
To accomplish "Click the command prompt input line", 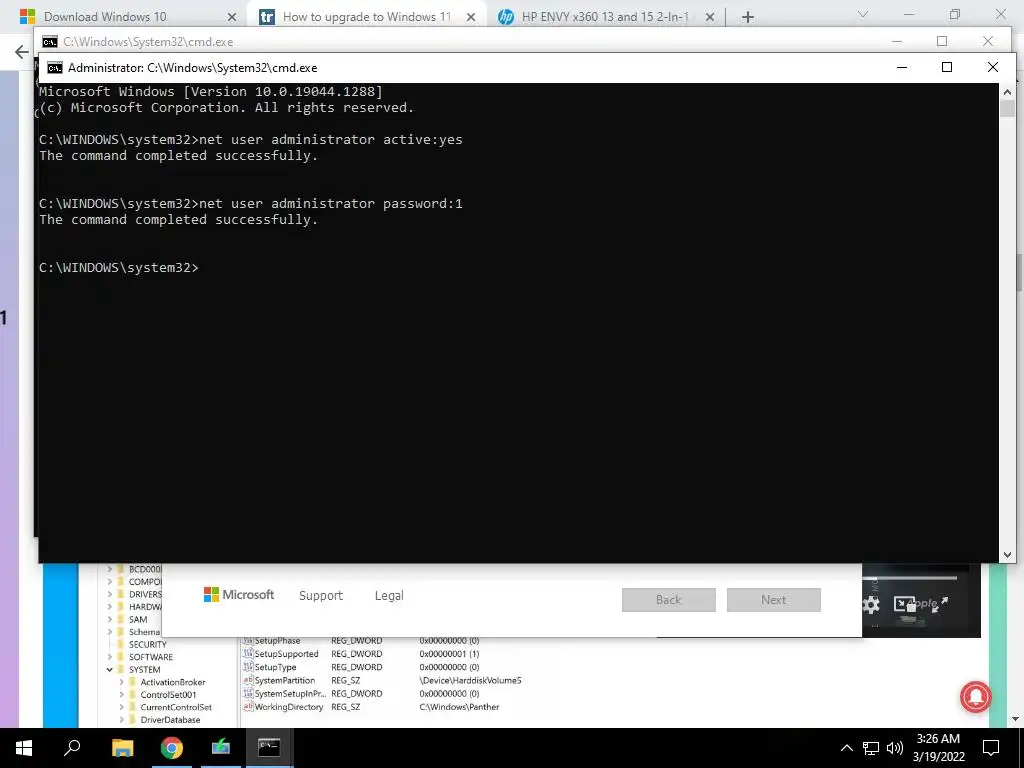I will point(118,268).
